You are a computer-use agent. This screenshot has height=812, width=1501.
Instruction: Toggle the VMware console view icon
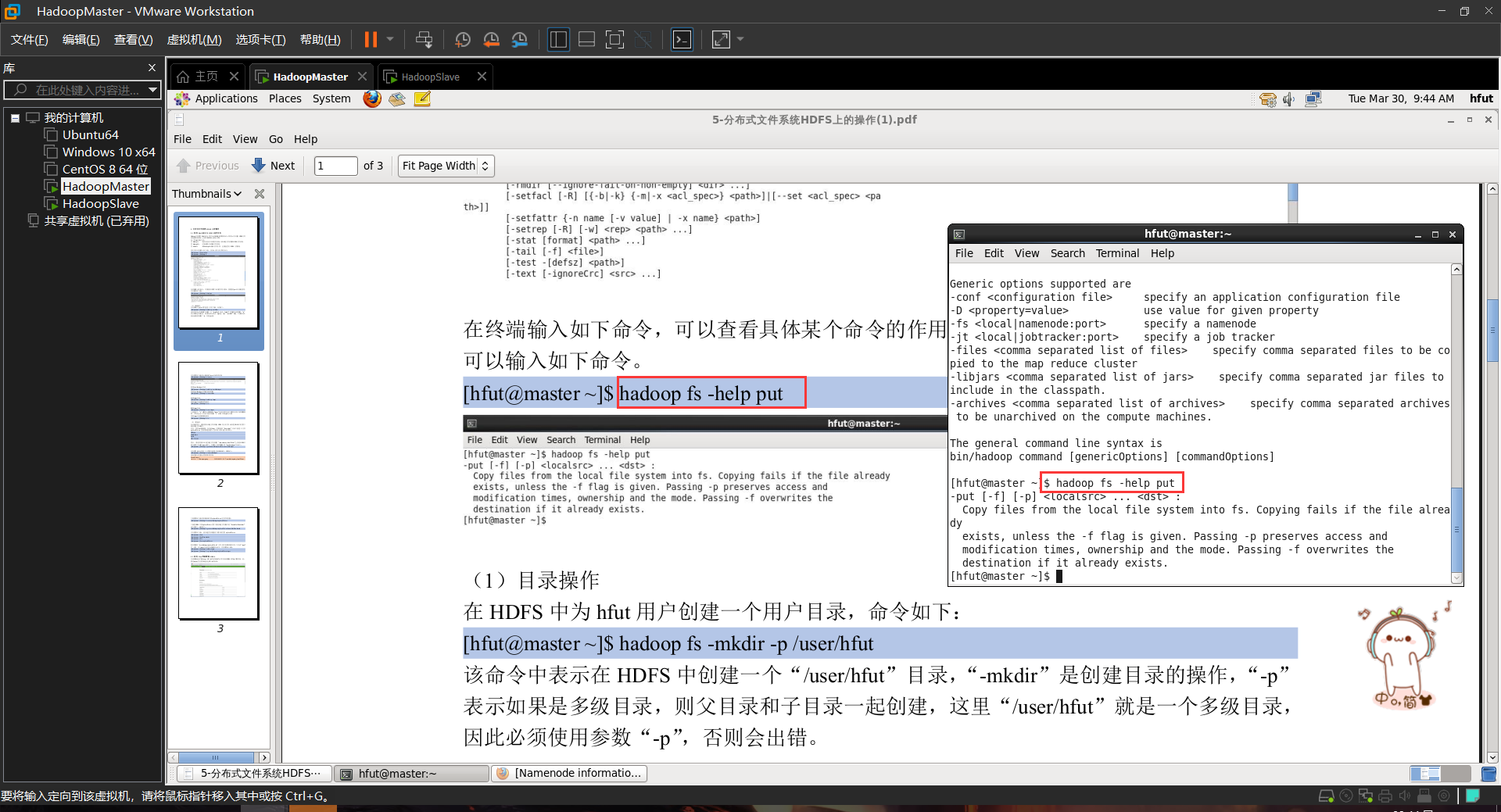pyautogui.click(x=682, y=39)
